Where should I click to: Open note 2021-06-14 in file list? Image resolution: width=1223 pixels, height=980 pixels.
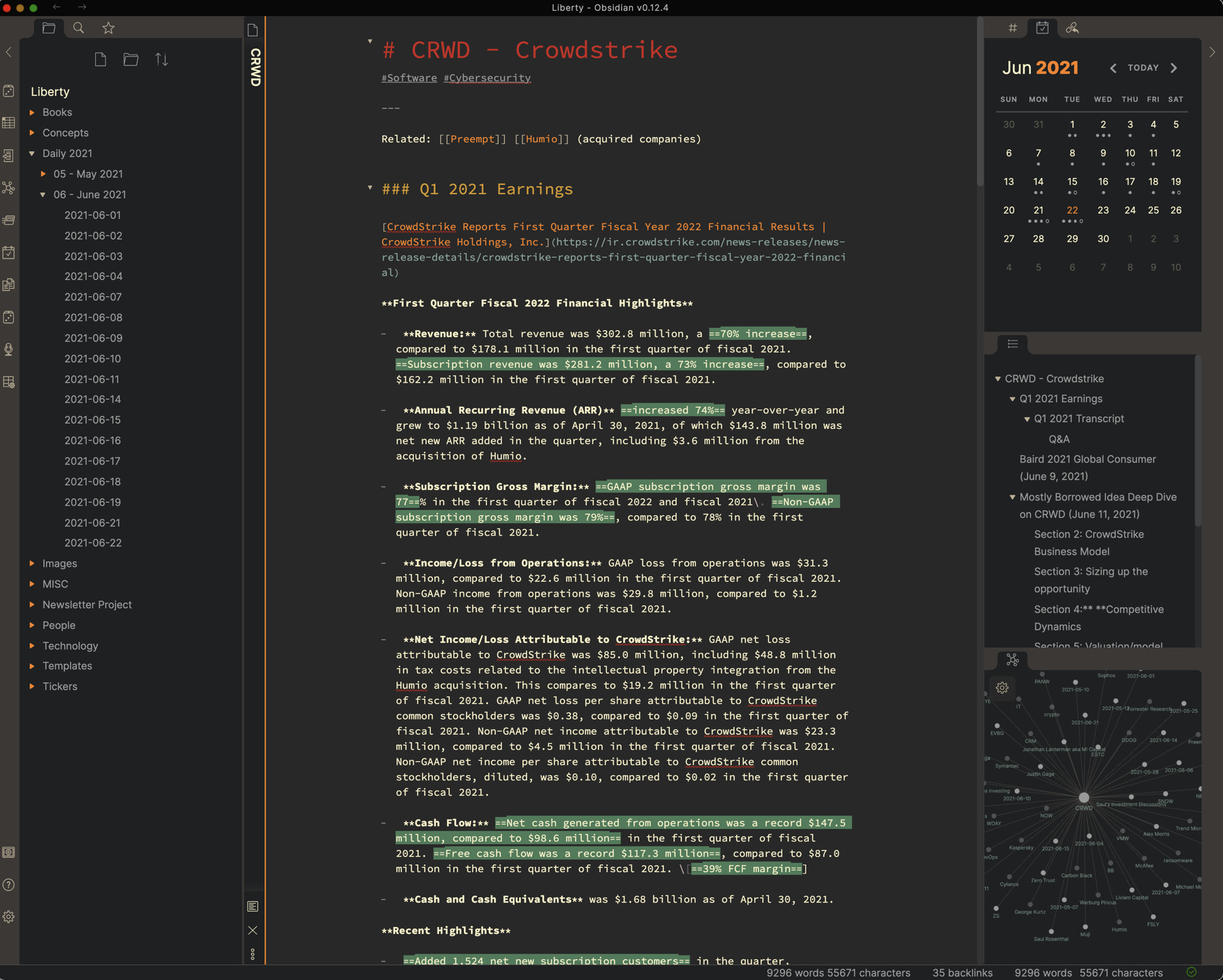[93, 400]
